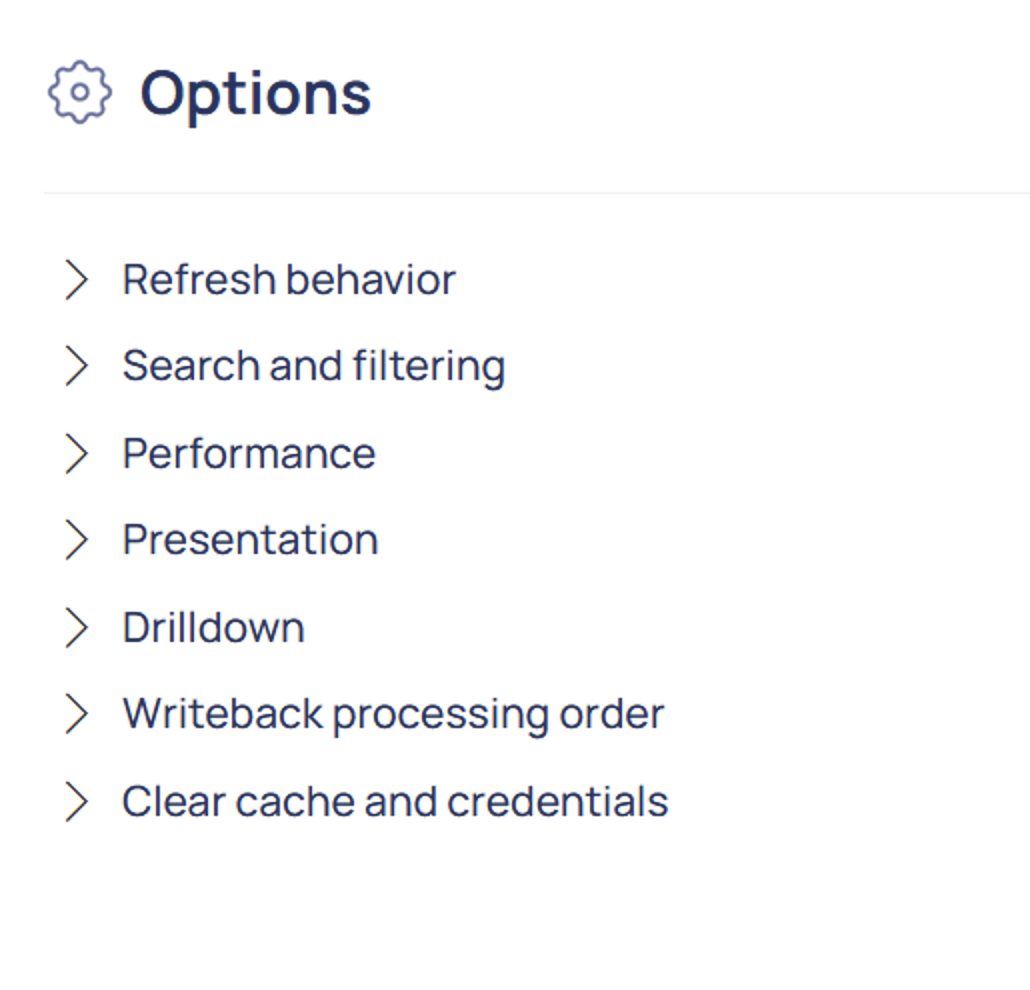
Task: Open the Presentation section label
Action: [x=250, y=541]
